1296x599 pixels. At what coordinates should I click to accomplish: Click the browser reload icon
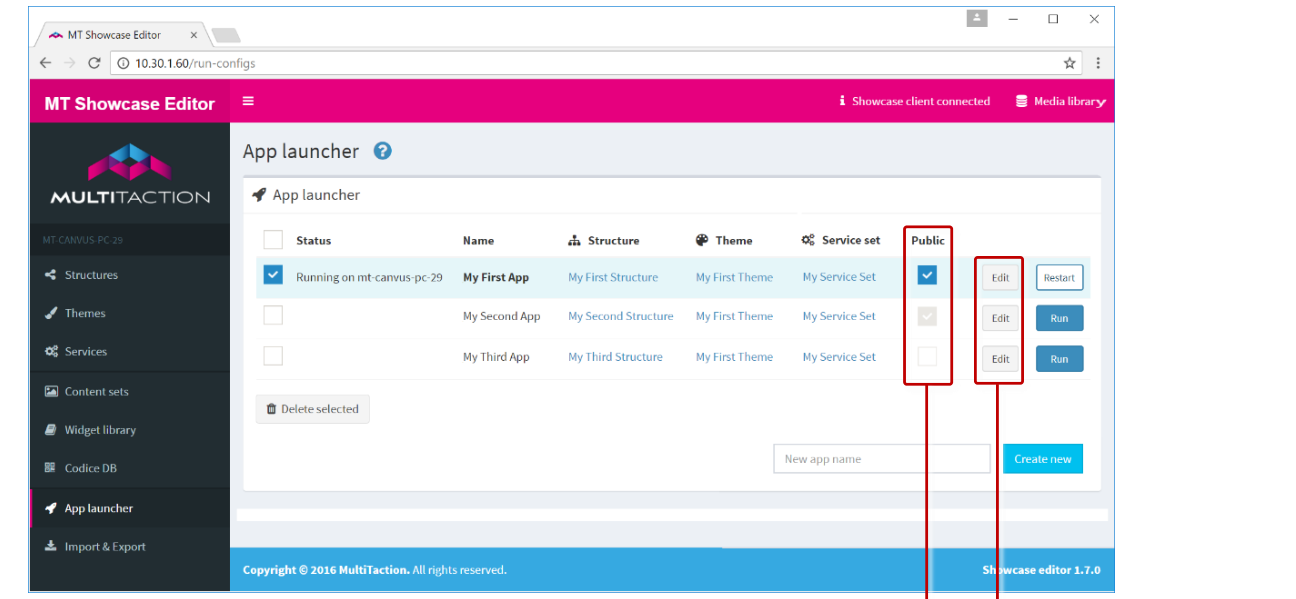tap(94, 63)
